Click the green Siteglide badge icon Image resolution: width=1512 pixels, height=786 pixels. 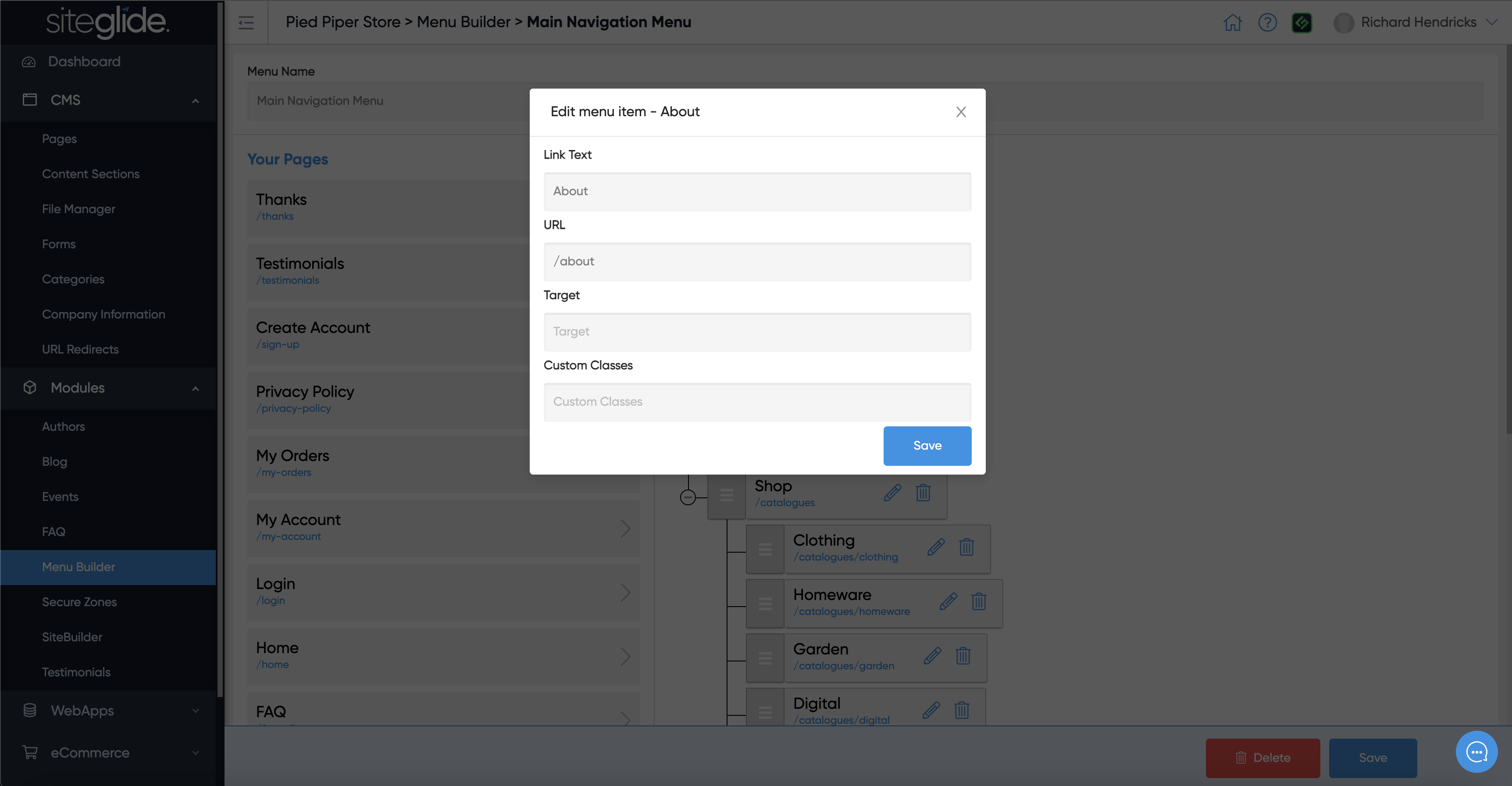(x=1301, y=22)
